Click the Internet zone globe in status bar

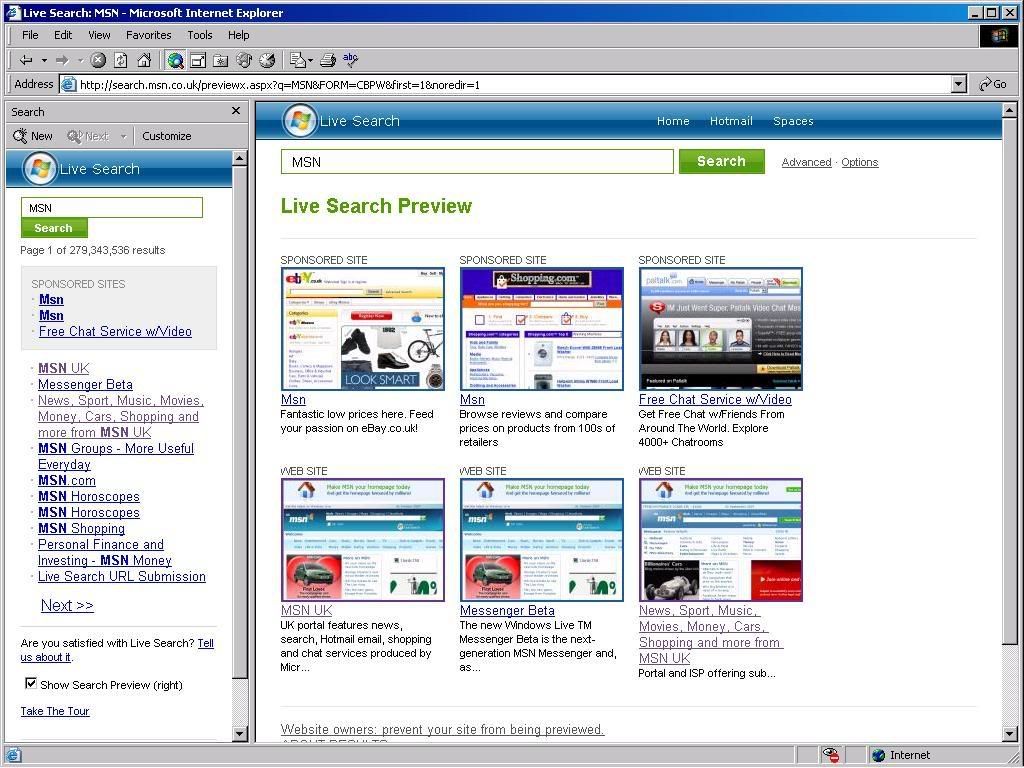pos(878,756)
